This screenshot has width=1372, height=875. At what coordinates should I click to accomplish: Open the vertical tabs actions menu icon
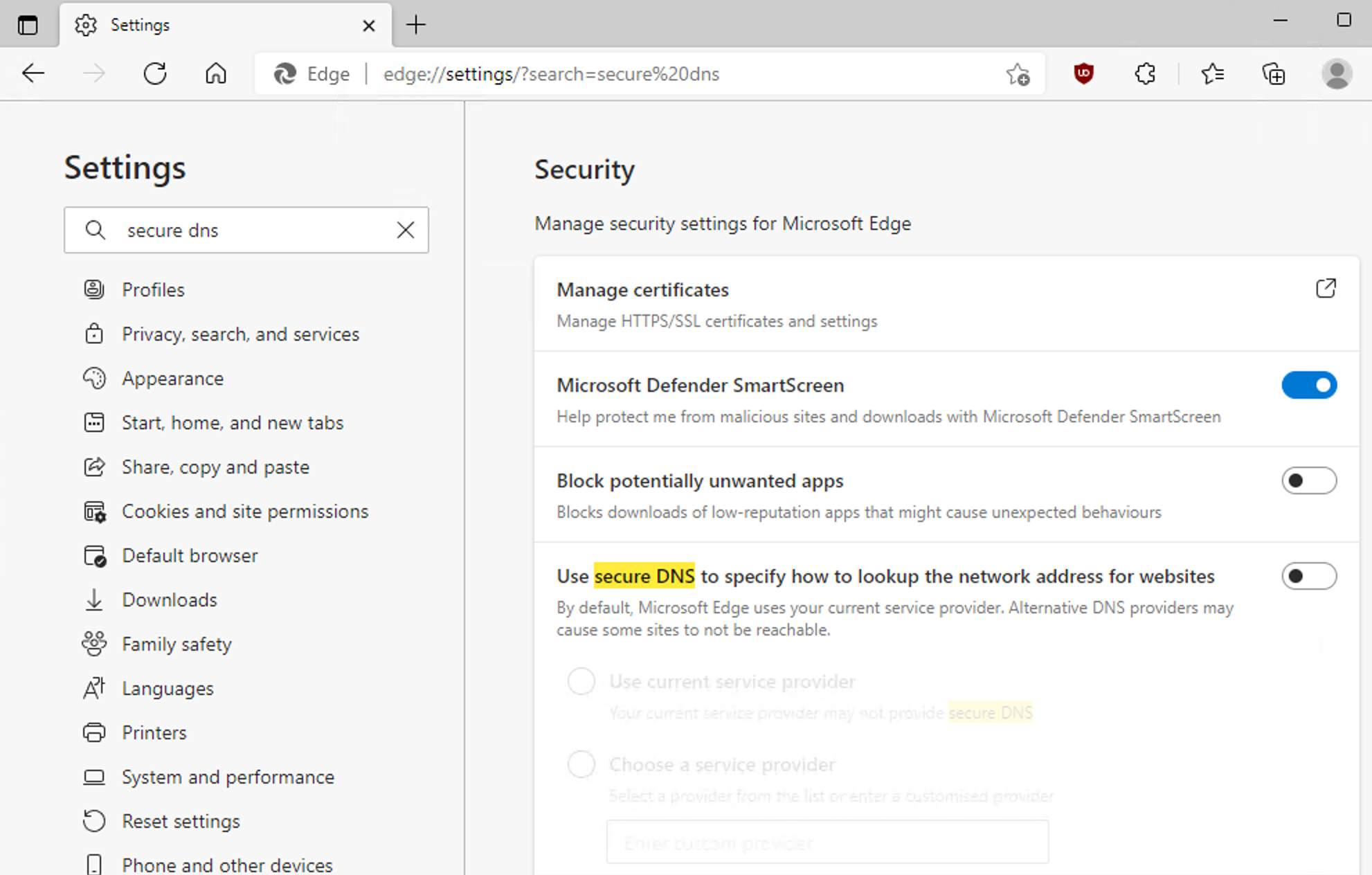click(x=28, y=25)
